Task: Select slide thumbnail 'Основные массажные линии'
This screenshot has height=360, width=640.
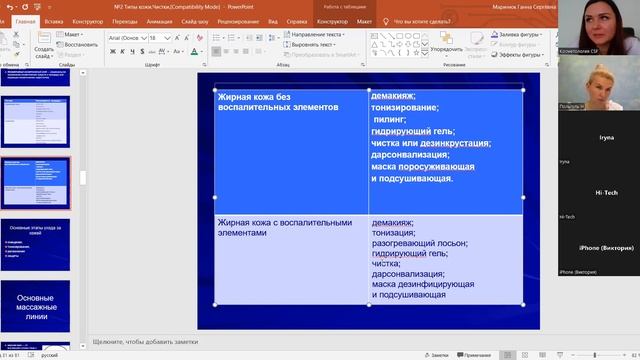Action: click(x=36, y=306)
